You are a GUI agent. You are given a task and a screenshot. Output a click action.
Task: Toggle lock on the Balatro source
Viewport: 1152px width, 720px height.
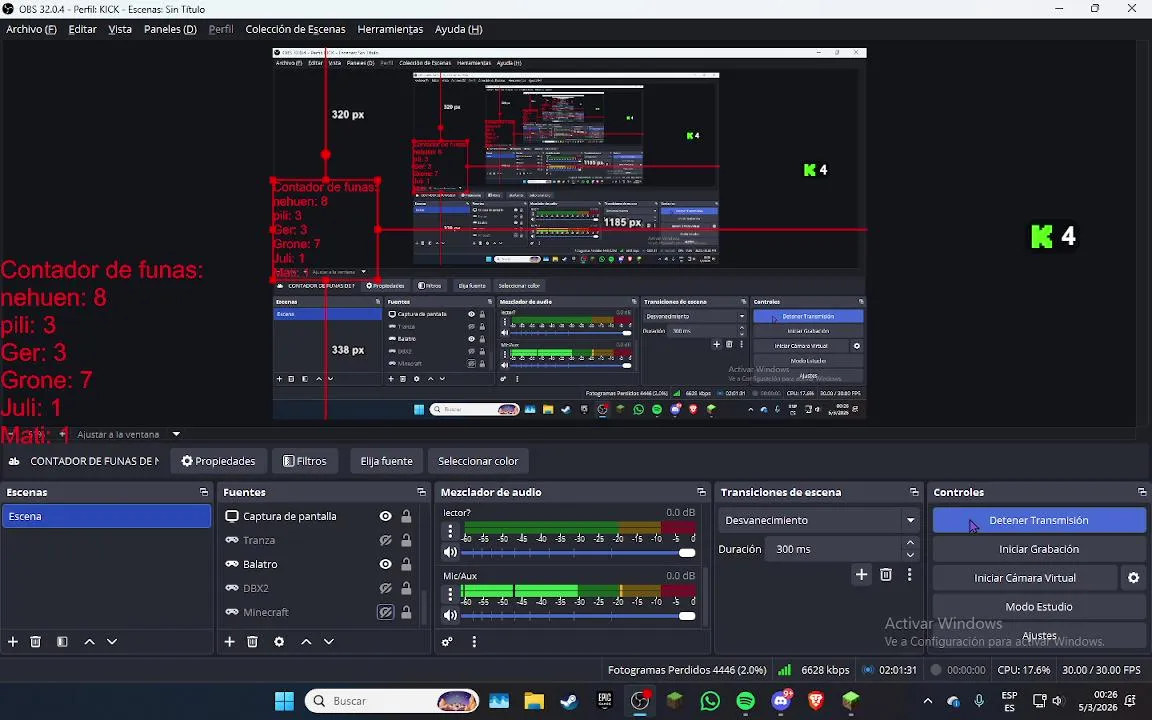(x=406, y=564)
